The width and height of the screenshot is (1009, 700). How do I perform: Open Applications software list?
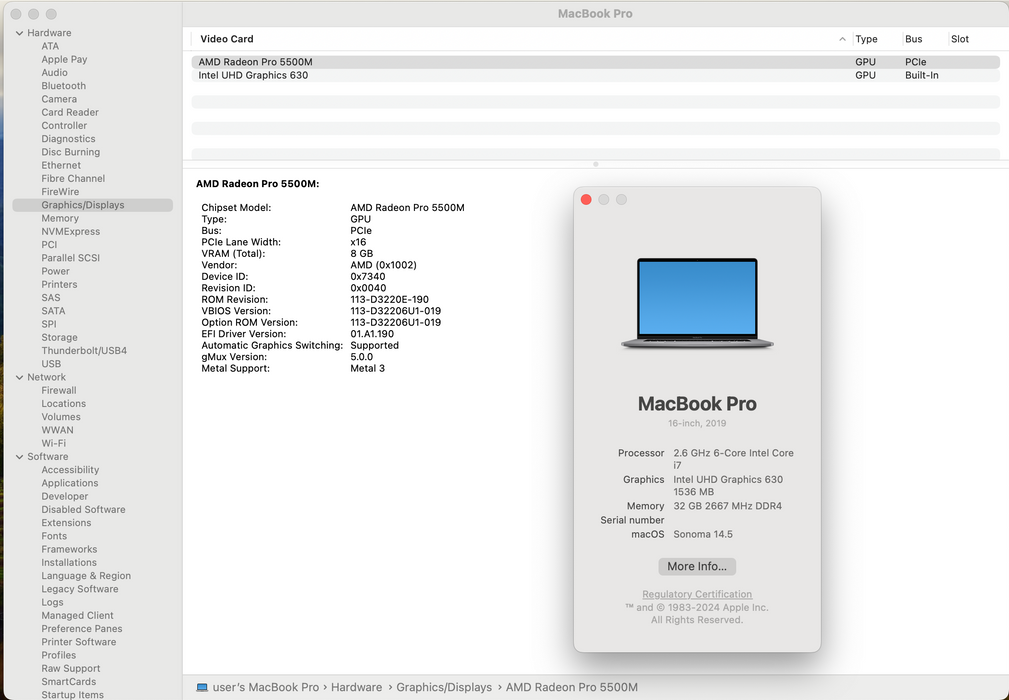click(70, 483)
